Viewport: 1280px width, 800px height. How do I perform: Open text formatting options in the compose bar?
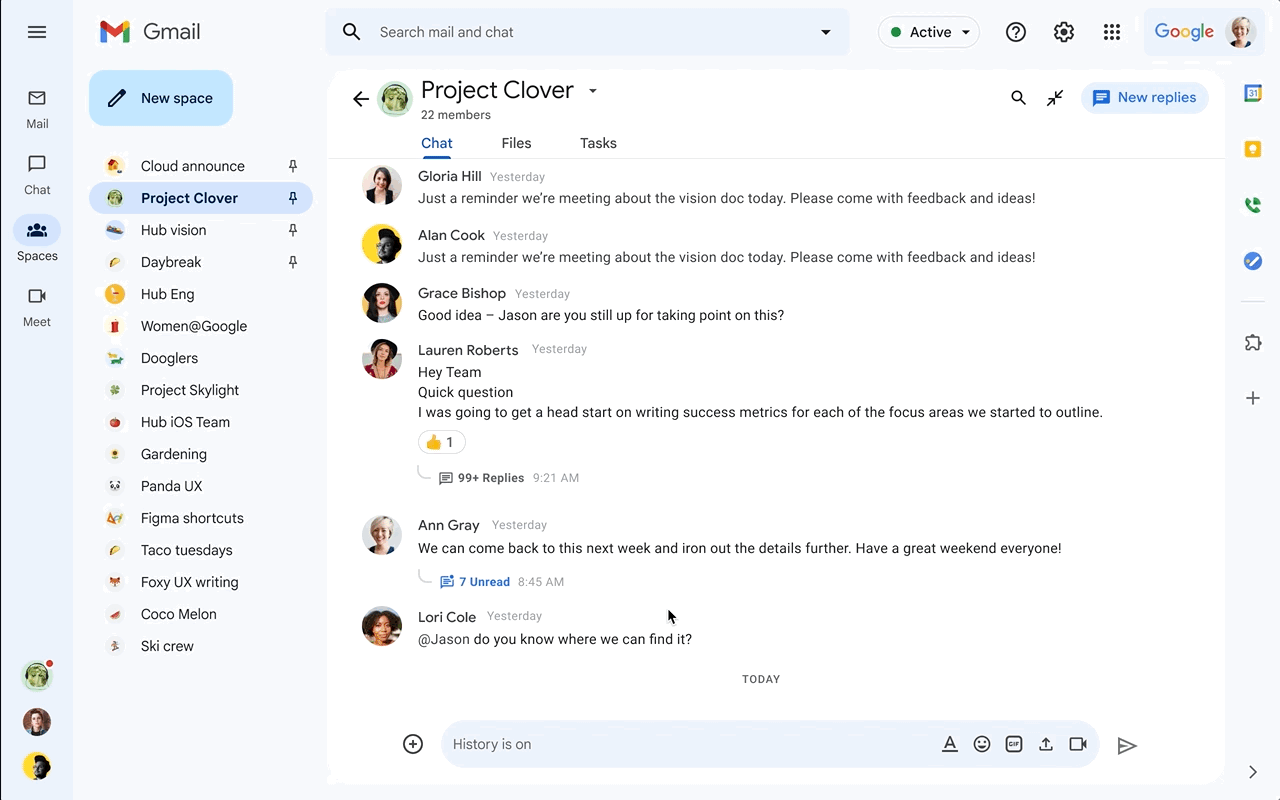pos(949,744)
